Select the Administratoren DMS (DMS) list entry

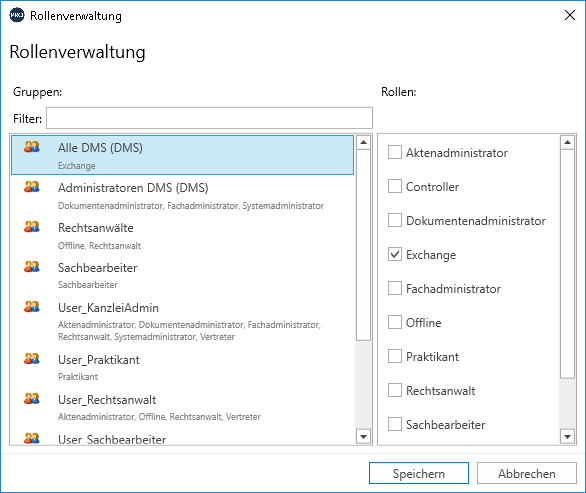click(x=182, y=195)
